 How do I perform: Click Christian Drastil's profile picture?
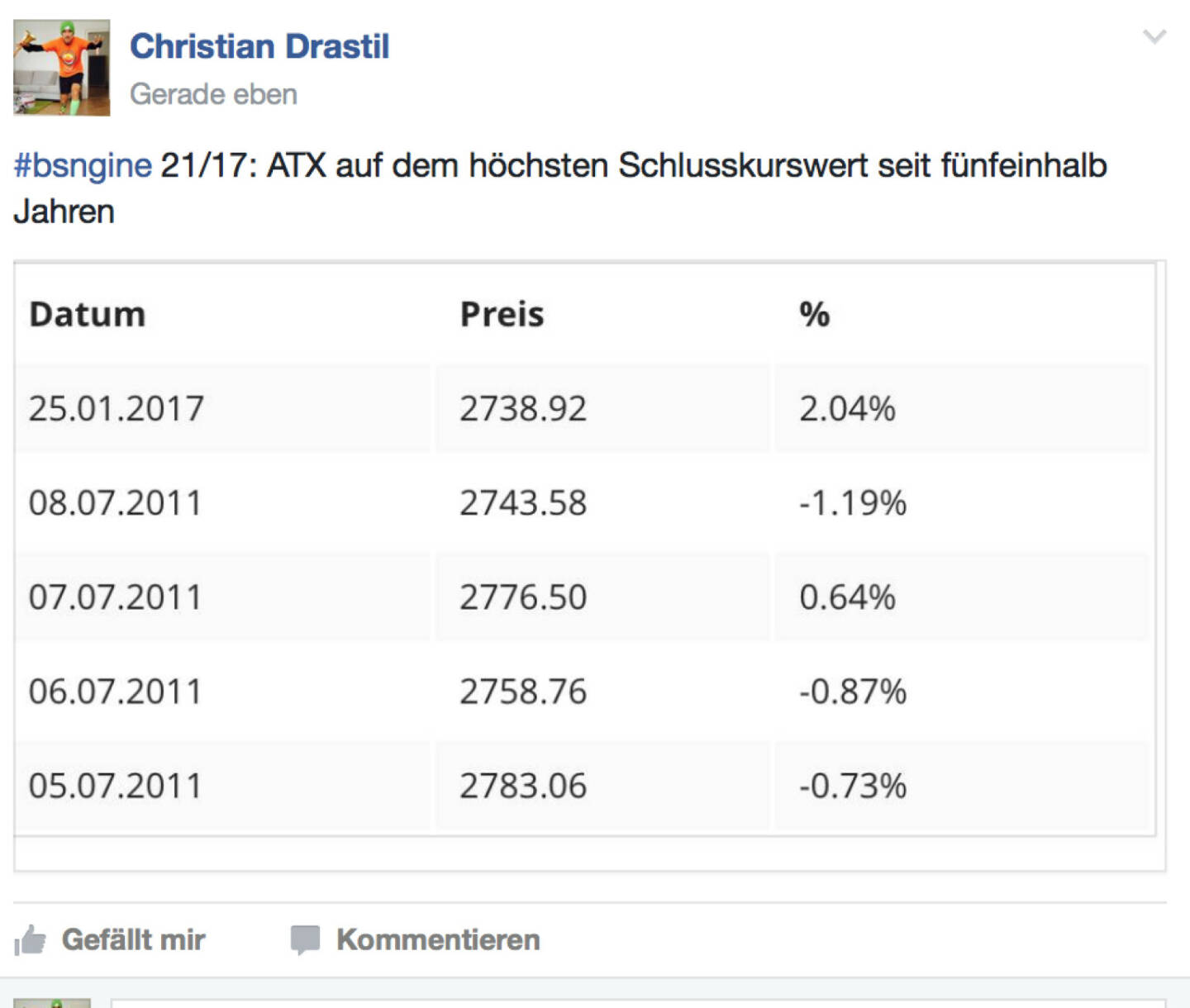pos(61,68)
